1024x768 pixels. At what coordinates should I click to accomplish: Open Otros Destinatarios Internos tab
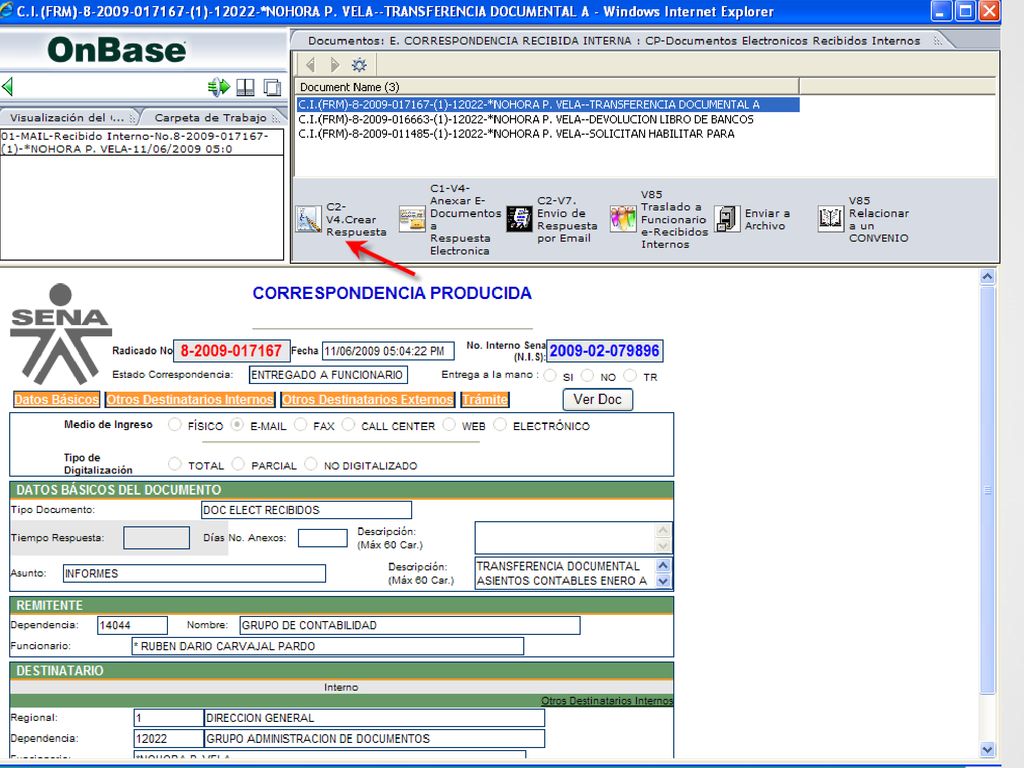click(190, 399)
